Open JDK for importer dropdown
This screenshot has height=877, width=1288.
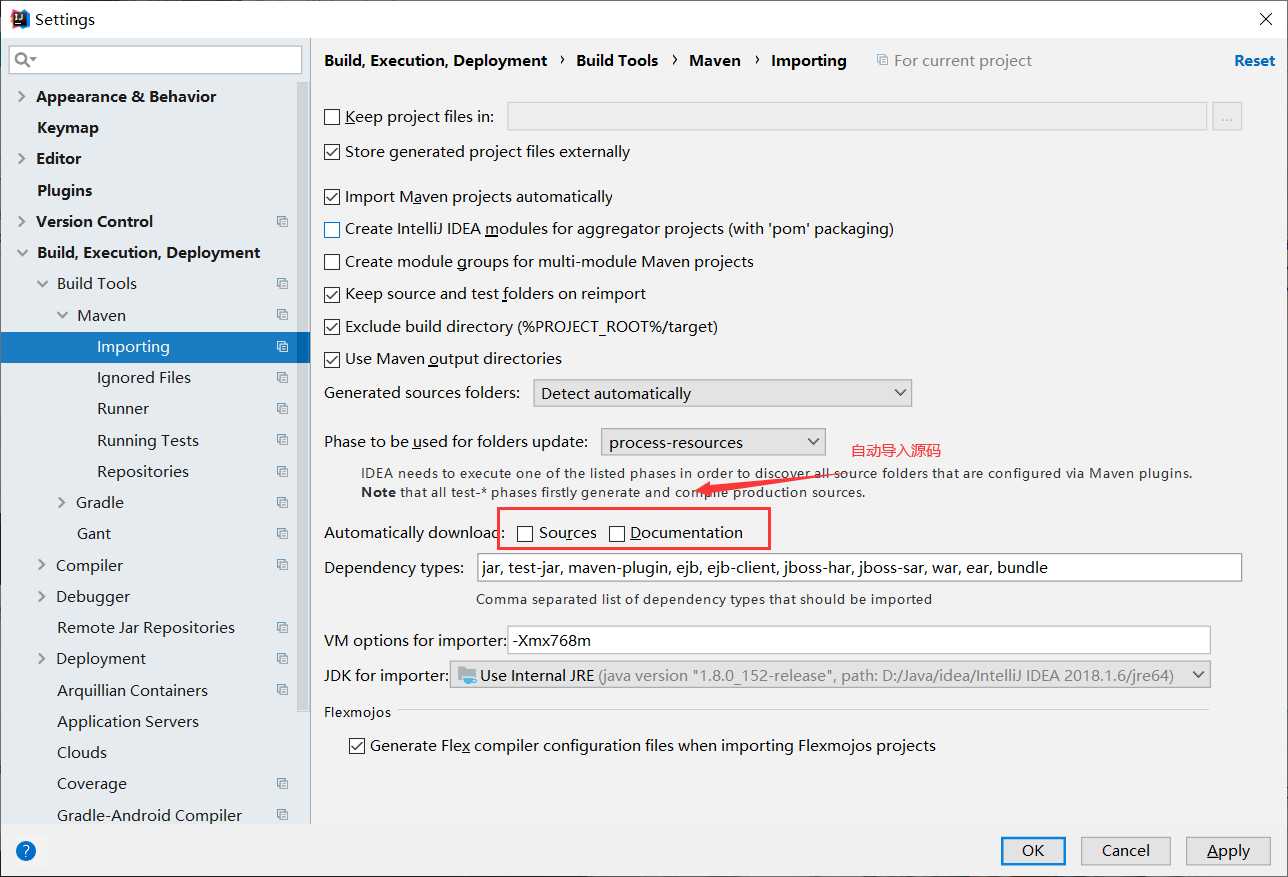[830, 675]
